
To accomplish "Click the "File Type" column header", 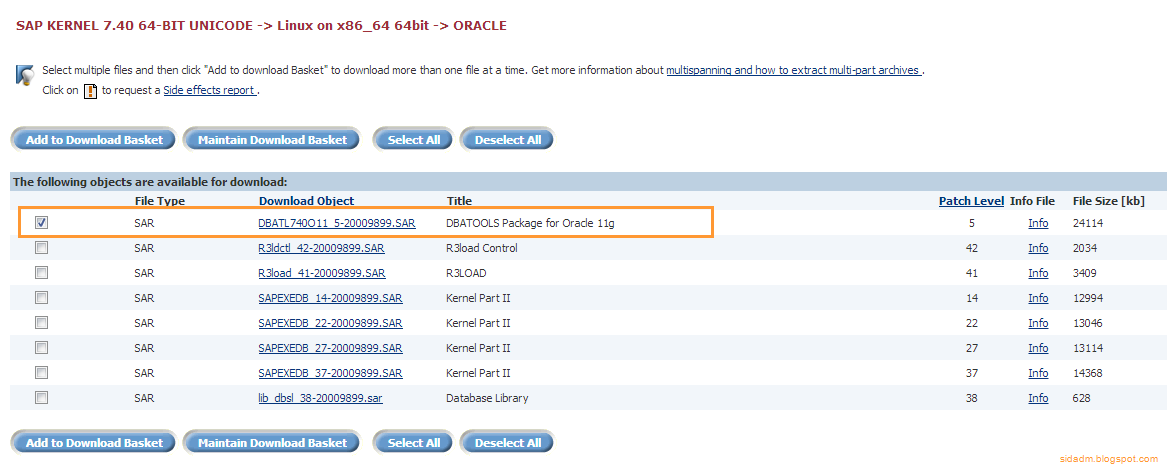I will (x=159, y=200).
